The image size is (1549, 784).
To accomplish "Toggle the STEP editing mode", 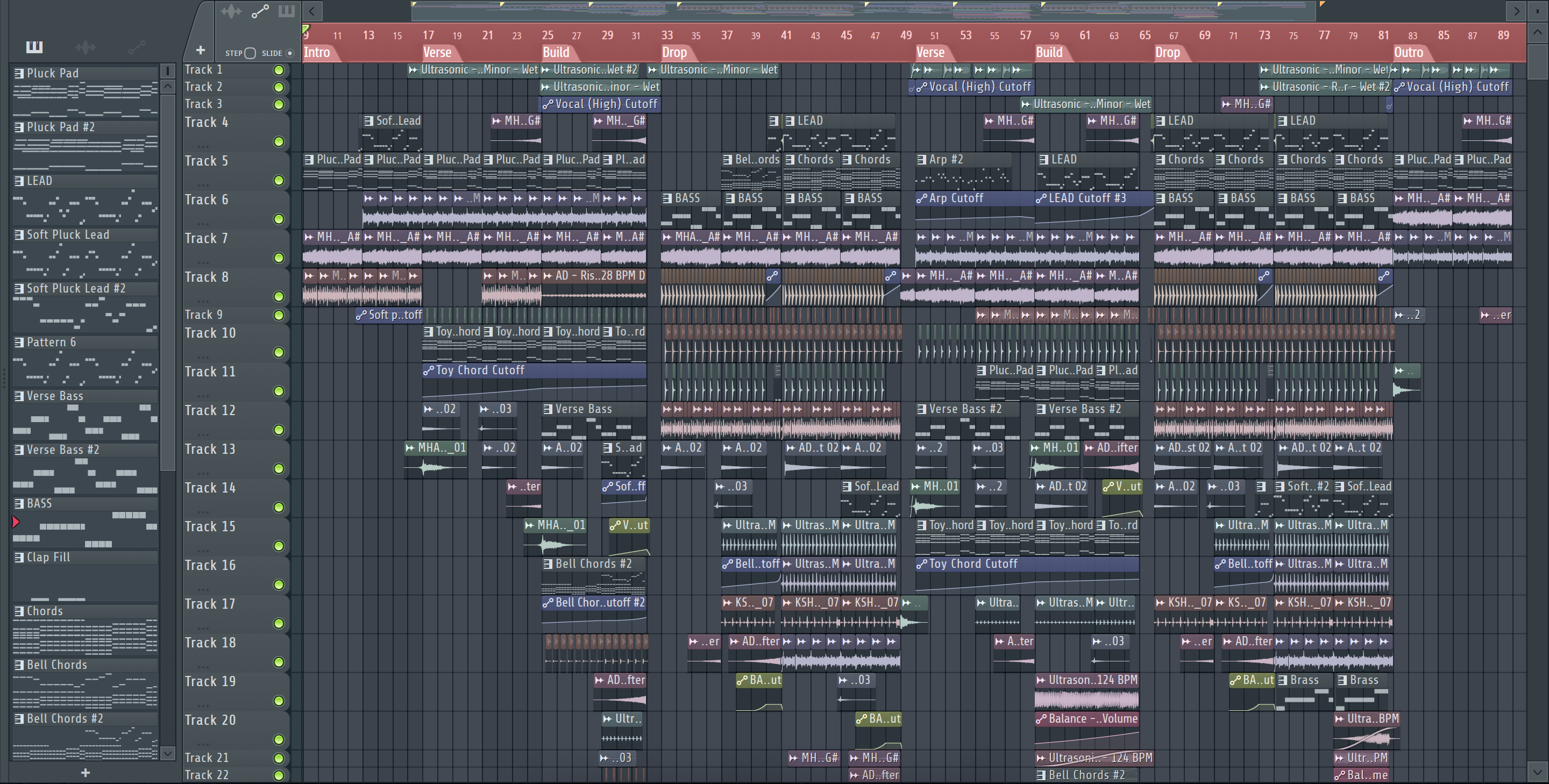I will point(250,54).
